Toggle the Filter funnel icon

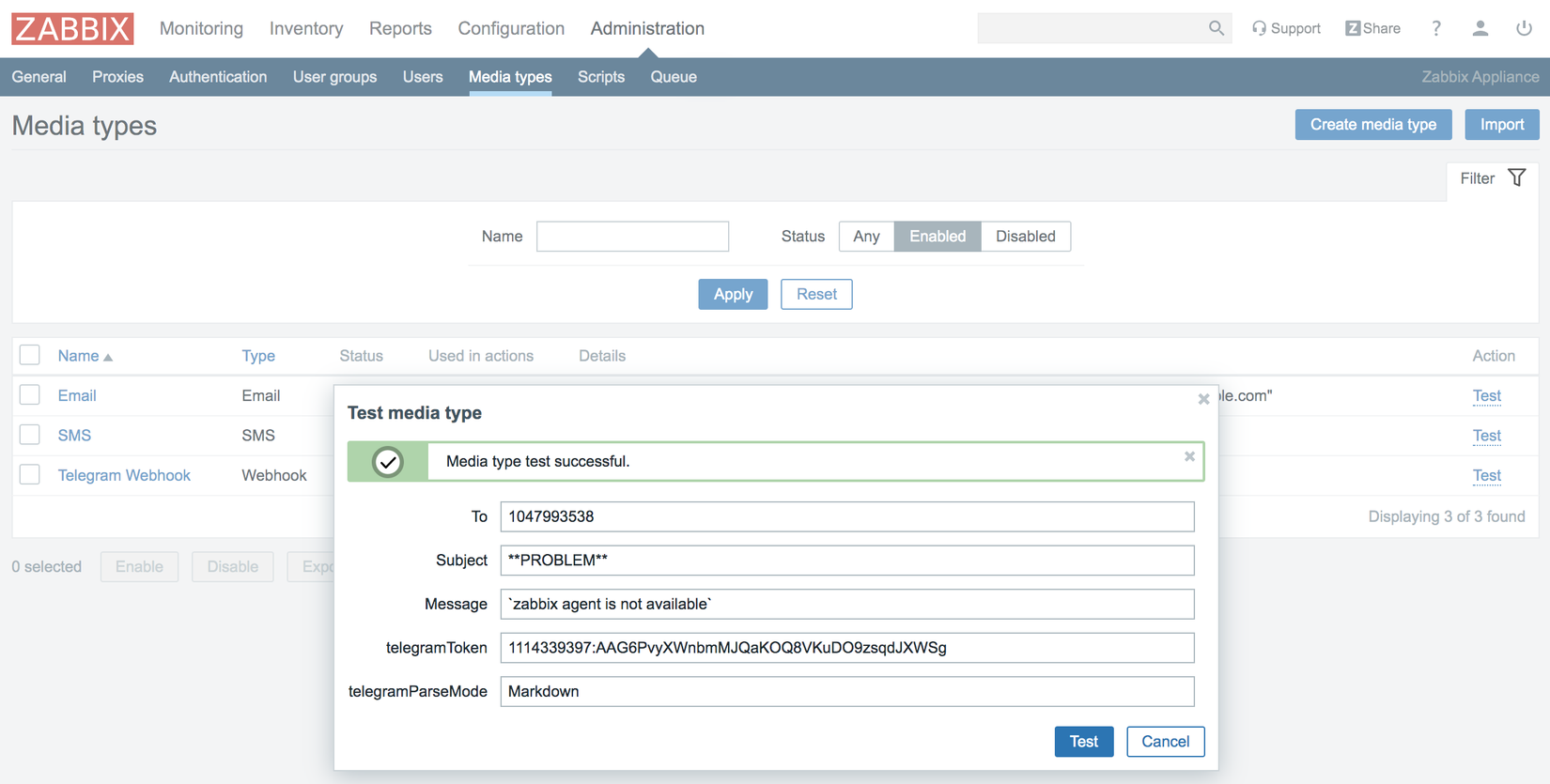(x=1516, y=177)
